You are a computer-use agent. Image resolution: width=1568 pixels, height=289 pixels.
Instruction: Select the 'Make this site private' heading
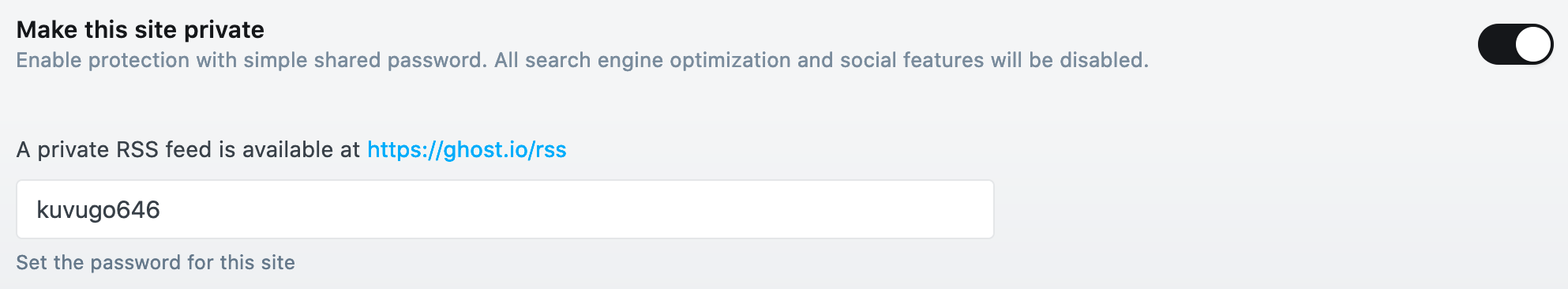[141, 29]
